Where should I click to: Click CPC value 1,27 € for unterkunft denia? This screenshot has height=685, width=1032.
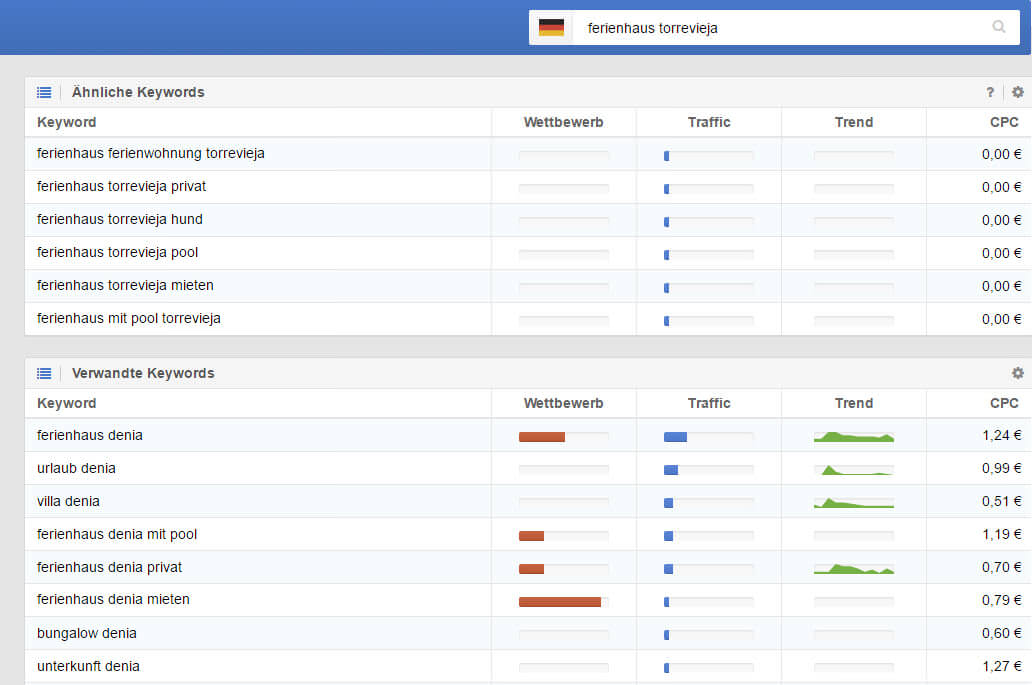pos(1002,666)
